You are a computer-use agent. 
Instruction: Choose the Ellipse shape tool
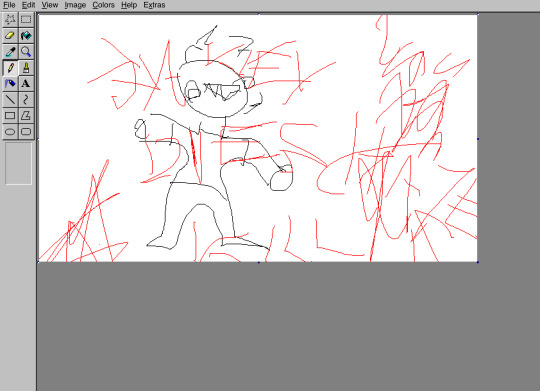10,132
